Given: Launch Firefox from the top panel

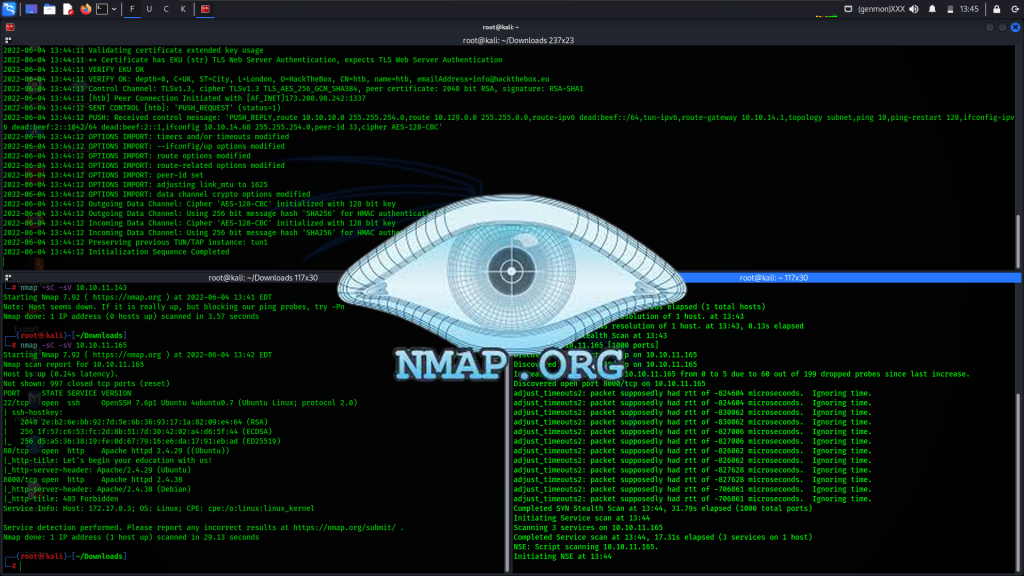Looking at the screenshot, I should click(84, 8).
